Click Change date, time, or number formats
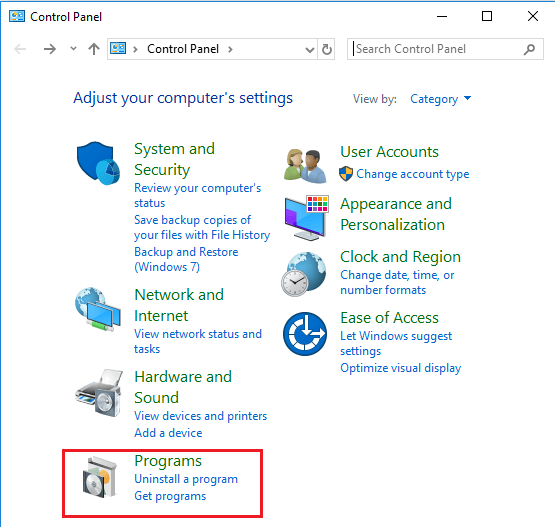The image size is (556, 527). pyautogui.click(x=397, y=282)
